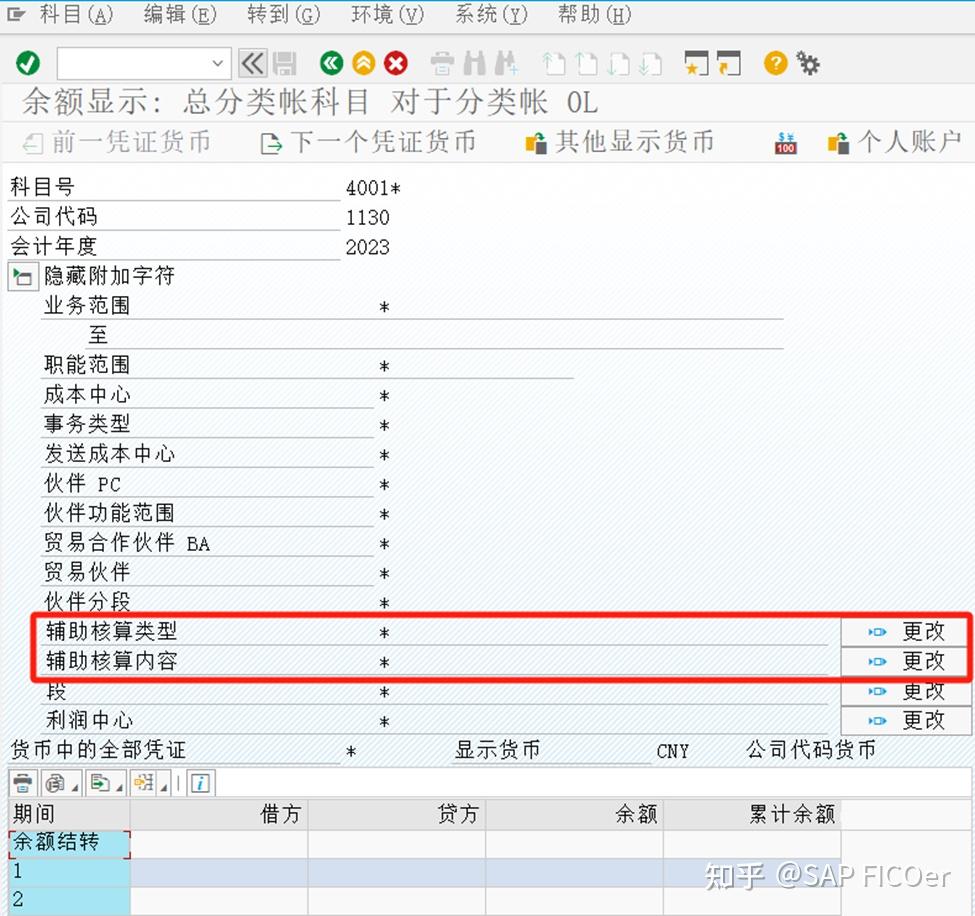Select period 1 row cell
The width and height of the screenshot is (975, 916).
coord(70,872)
